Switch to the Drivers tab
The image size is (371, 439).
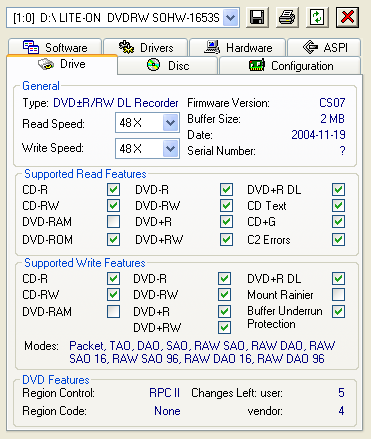(146, 48)
